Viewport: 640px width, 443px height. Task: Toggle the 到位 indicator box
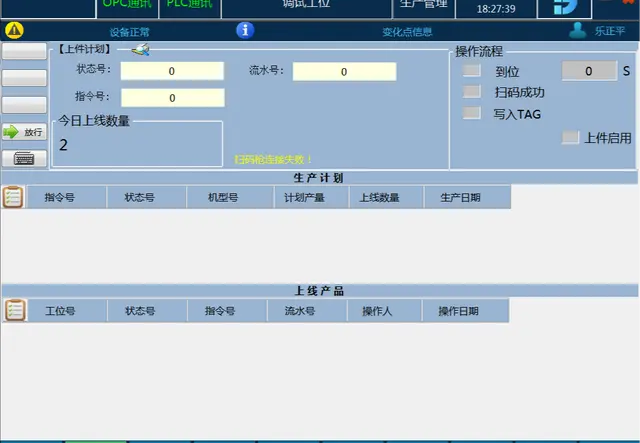471,70
